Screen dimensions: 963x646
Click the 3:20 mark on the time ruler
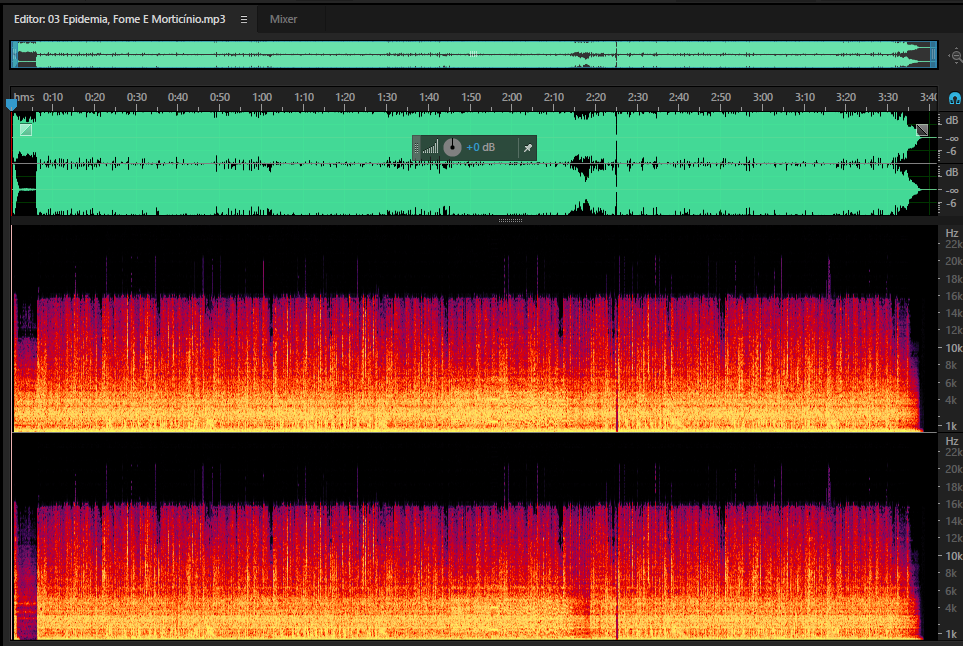846,97
